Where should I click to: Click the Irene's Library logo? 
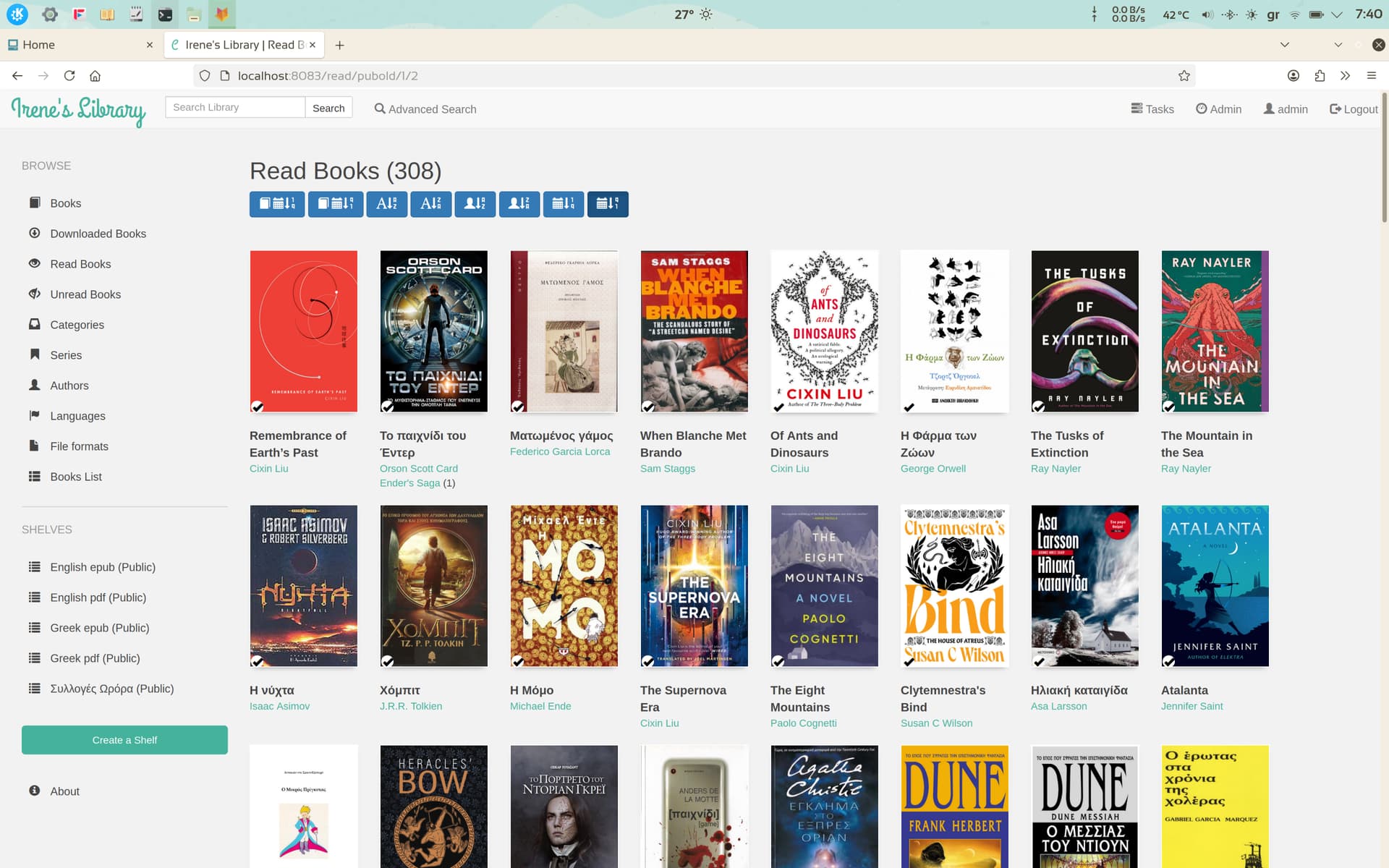[78, 110]
